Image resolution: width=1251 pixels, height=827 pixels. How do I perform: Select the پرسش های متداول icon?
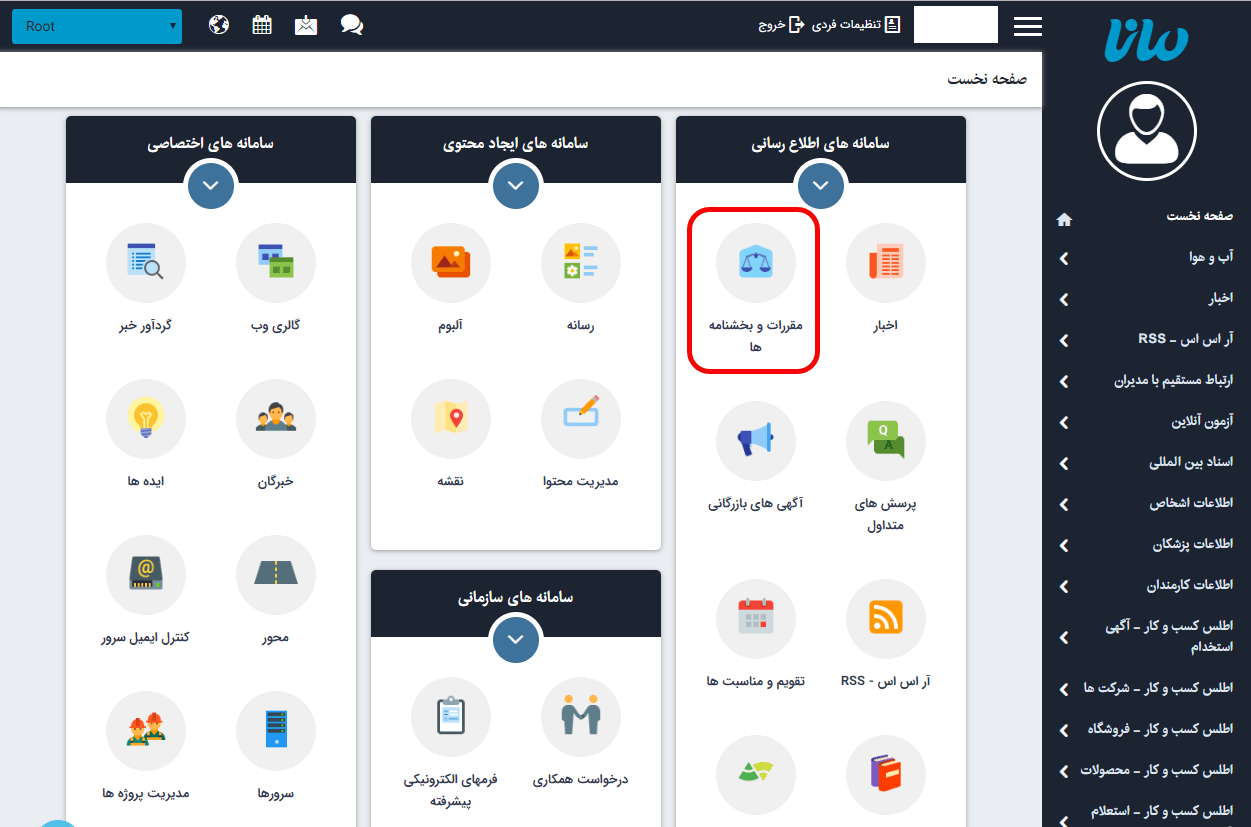(886, 440)
